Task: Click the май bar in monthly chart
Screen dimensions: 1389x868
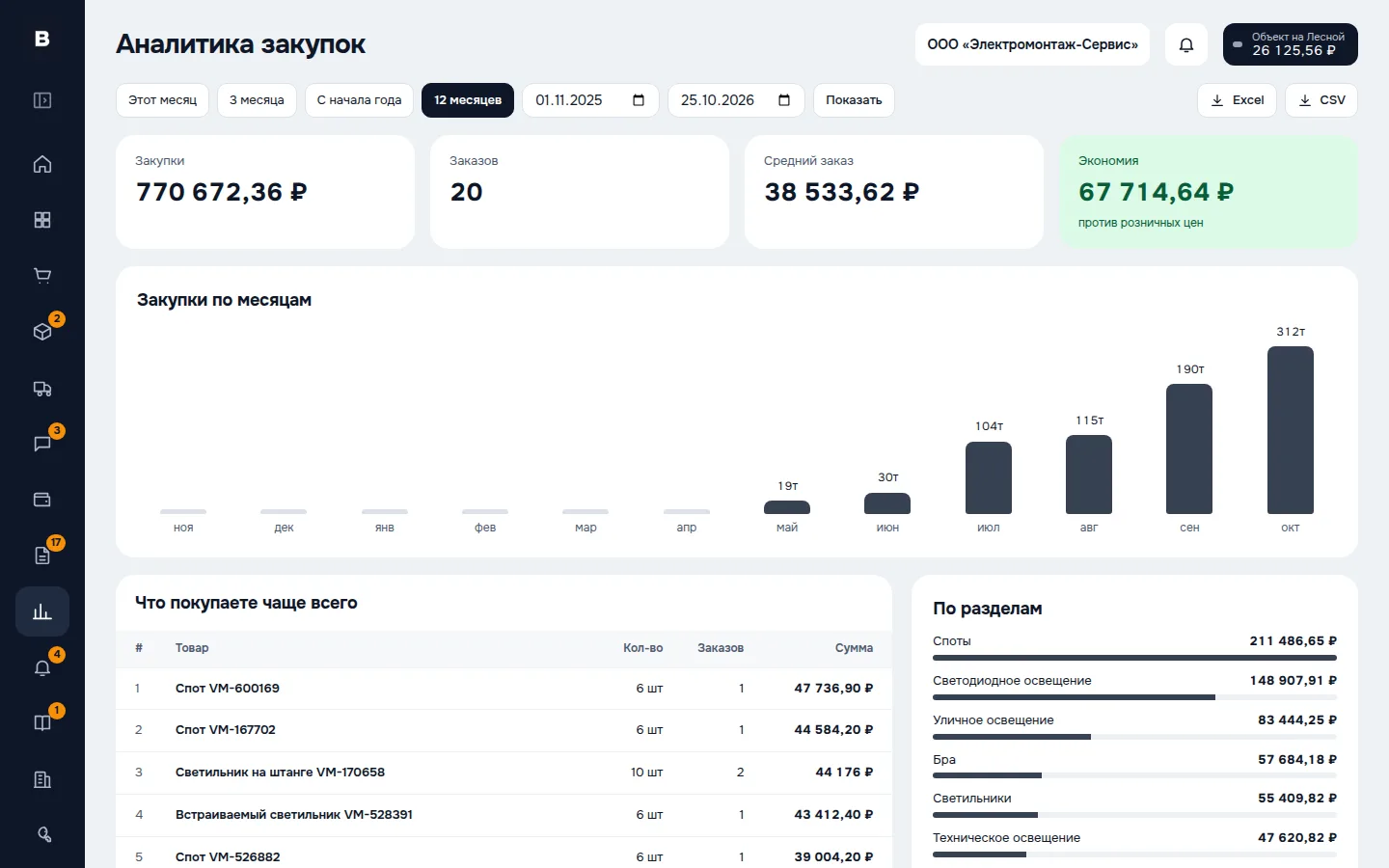Action: (x=787, y=507)
